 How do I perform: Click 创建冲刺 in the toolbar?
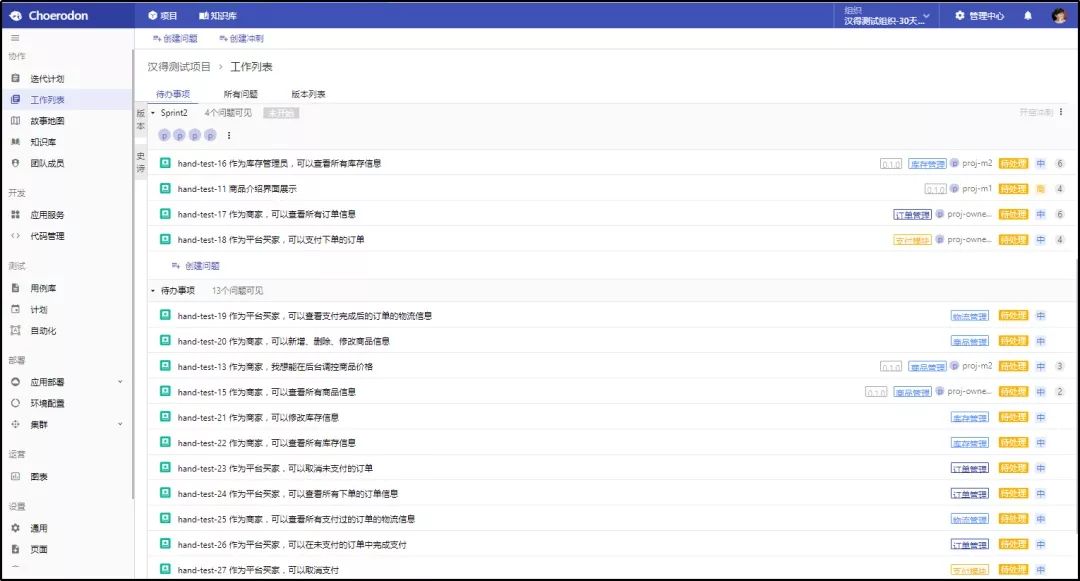241,38
